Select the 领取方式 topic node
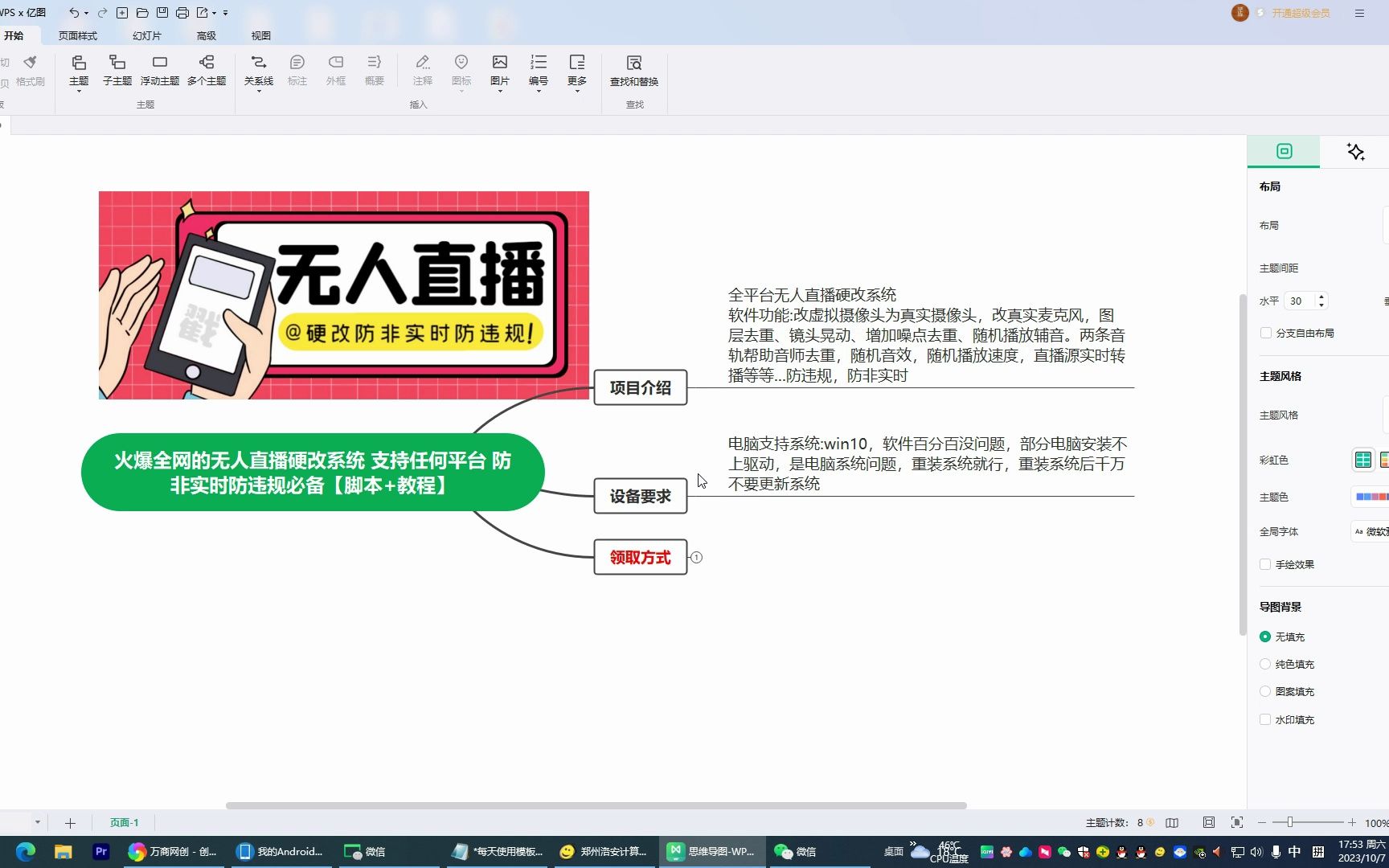Viewport: 1389px width, 868px height. coord(640,557)
